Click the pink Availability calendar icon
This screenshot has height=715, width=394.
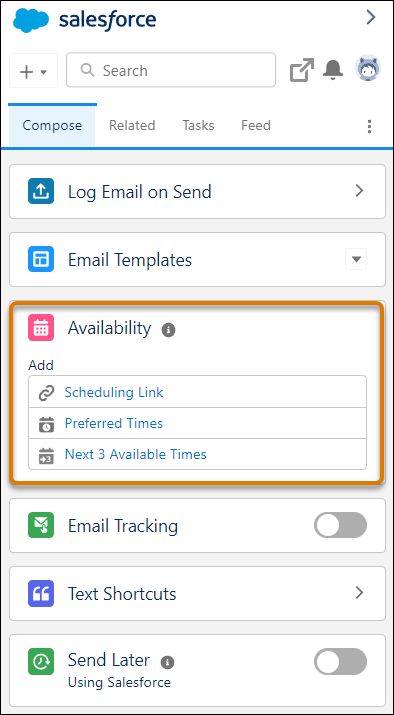[41, 327]
